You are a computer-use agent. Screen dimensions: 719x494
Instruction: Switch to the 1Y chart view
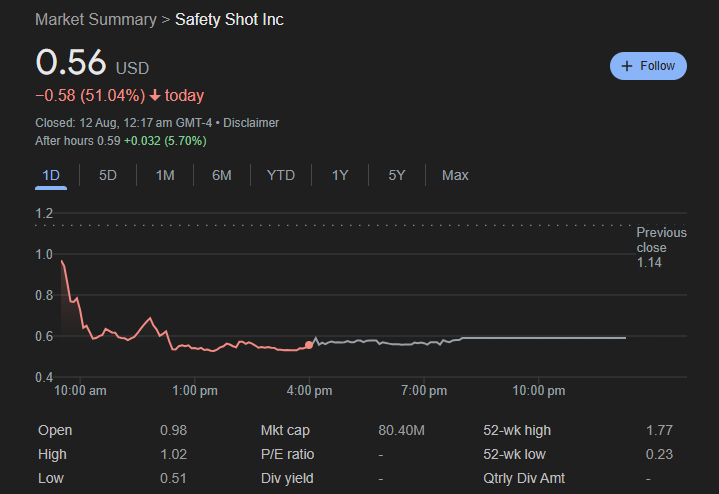pyautogui.click(x=340, y=175)
